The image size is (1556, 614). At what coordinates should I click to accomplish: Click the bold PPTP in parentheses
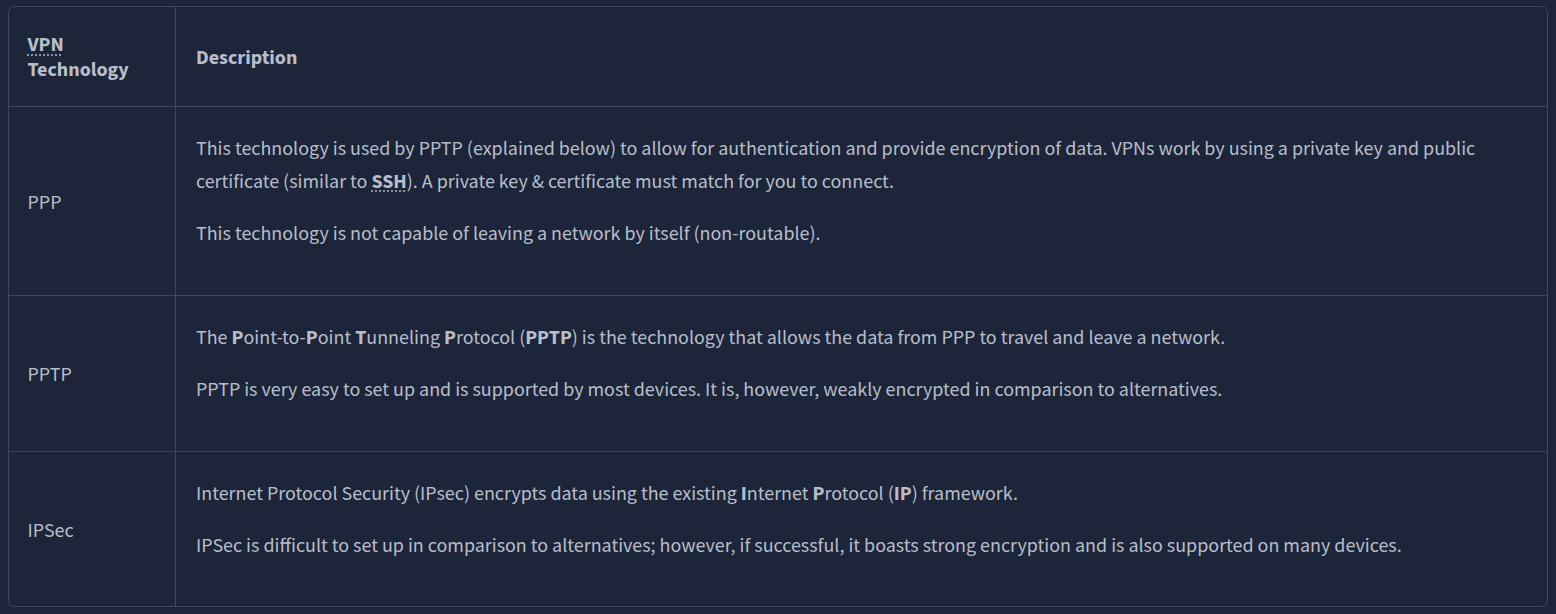coord(548,338)
